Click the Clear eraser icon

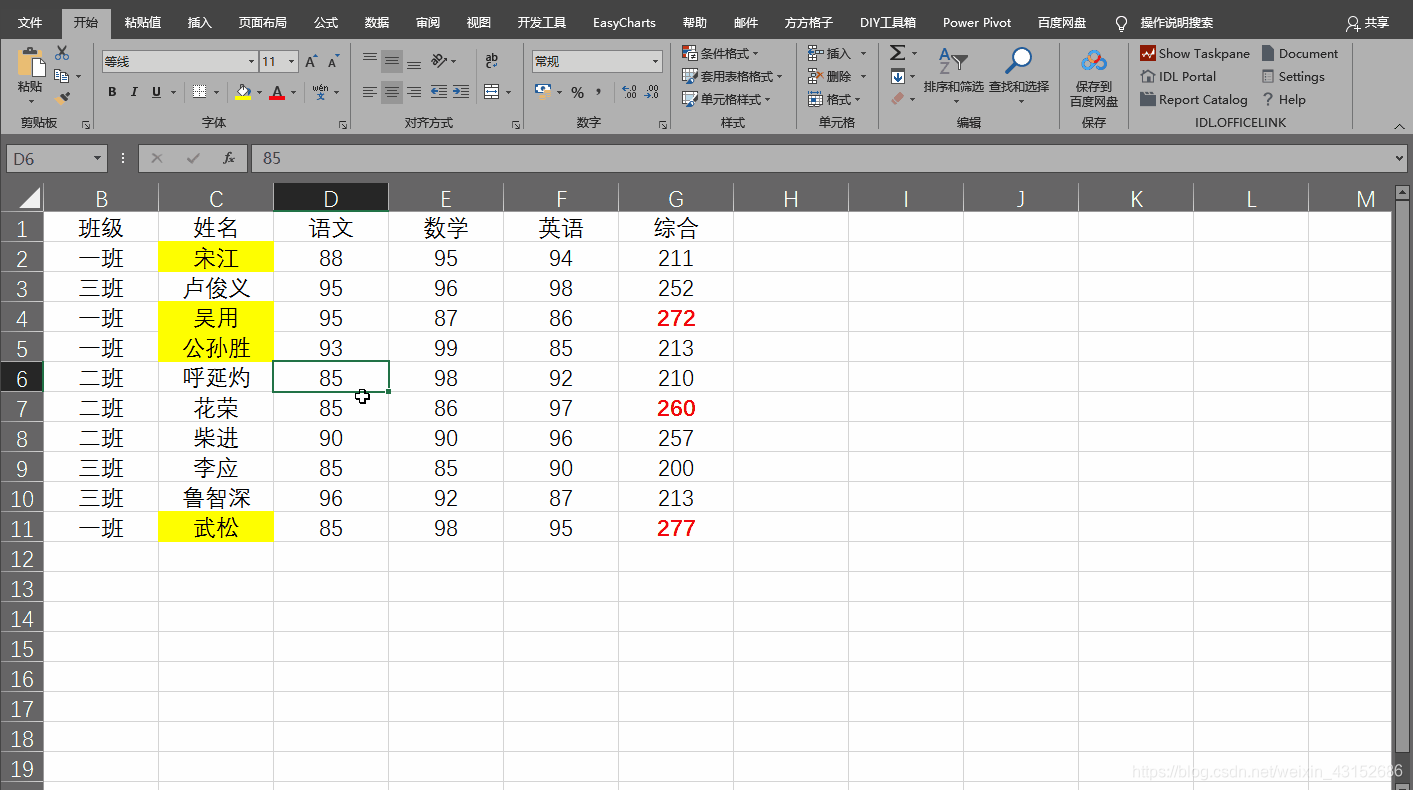(898, 99)
